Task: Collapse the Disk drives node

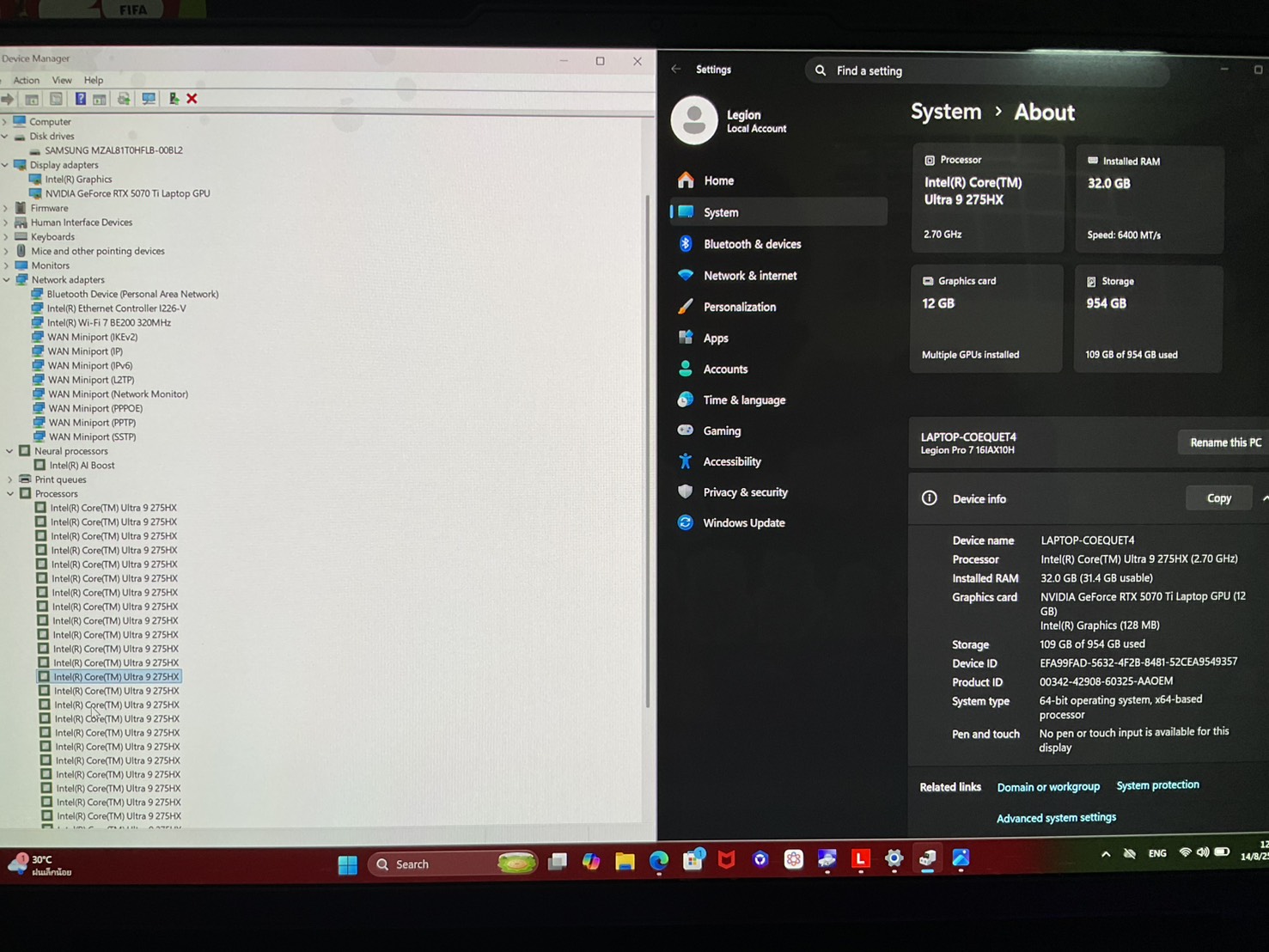Action: coord(4,137)
